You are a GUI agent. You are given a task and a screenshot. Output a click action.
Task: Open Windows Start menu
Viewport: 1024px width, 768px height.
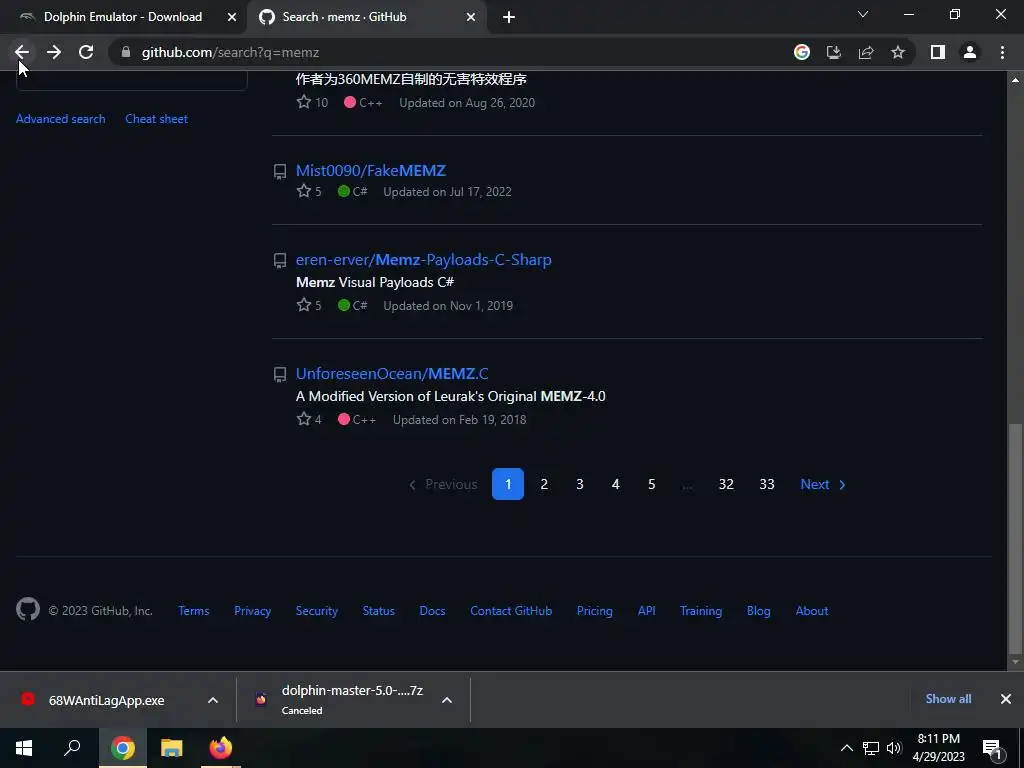click(24, 748)
